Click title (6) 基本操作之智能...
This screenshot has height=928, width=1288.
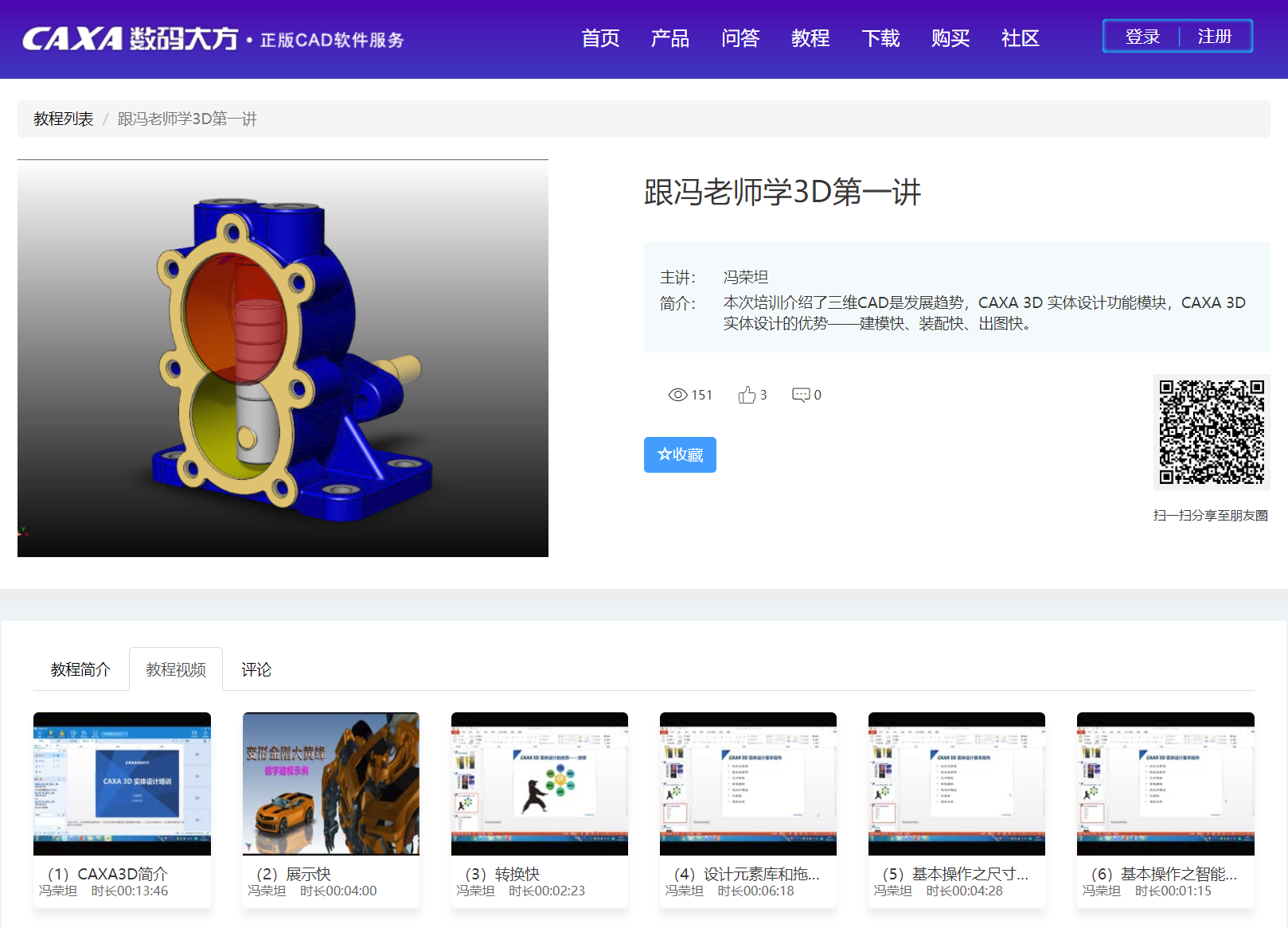(x=1160, y=874)
